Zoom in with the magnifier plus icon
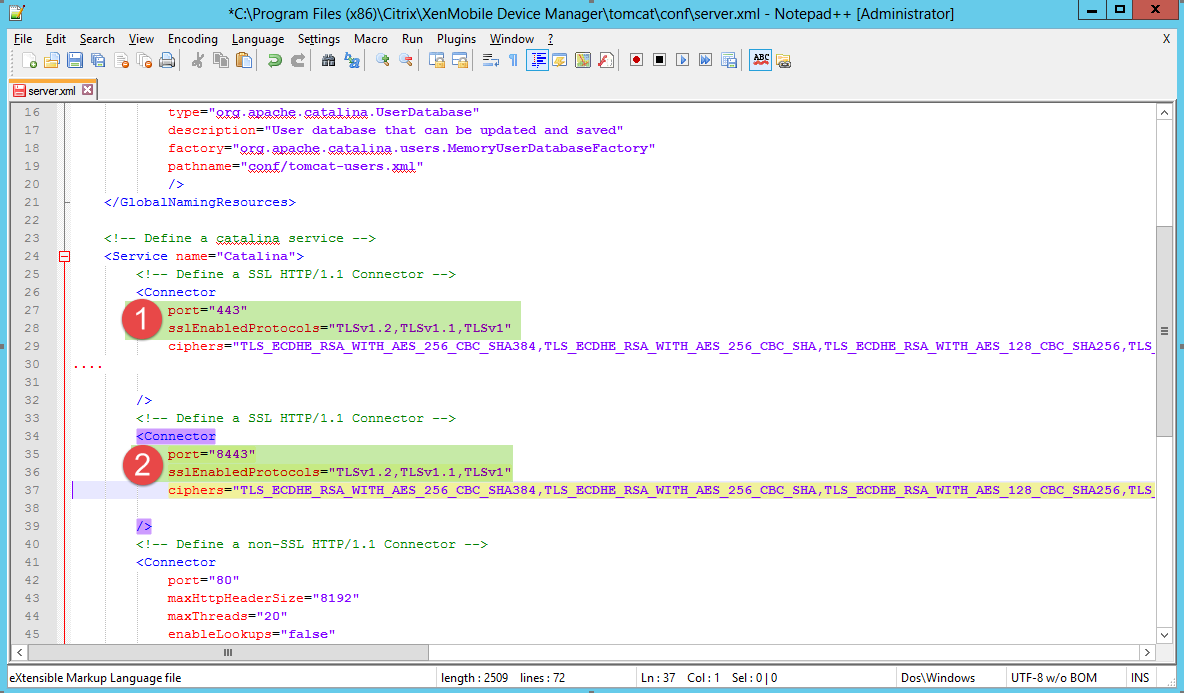This screenshot has height=693, width=1184. (x=383, y=60)
